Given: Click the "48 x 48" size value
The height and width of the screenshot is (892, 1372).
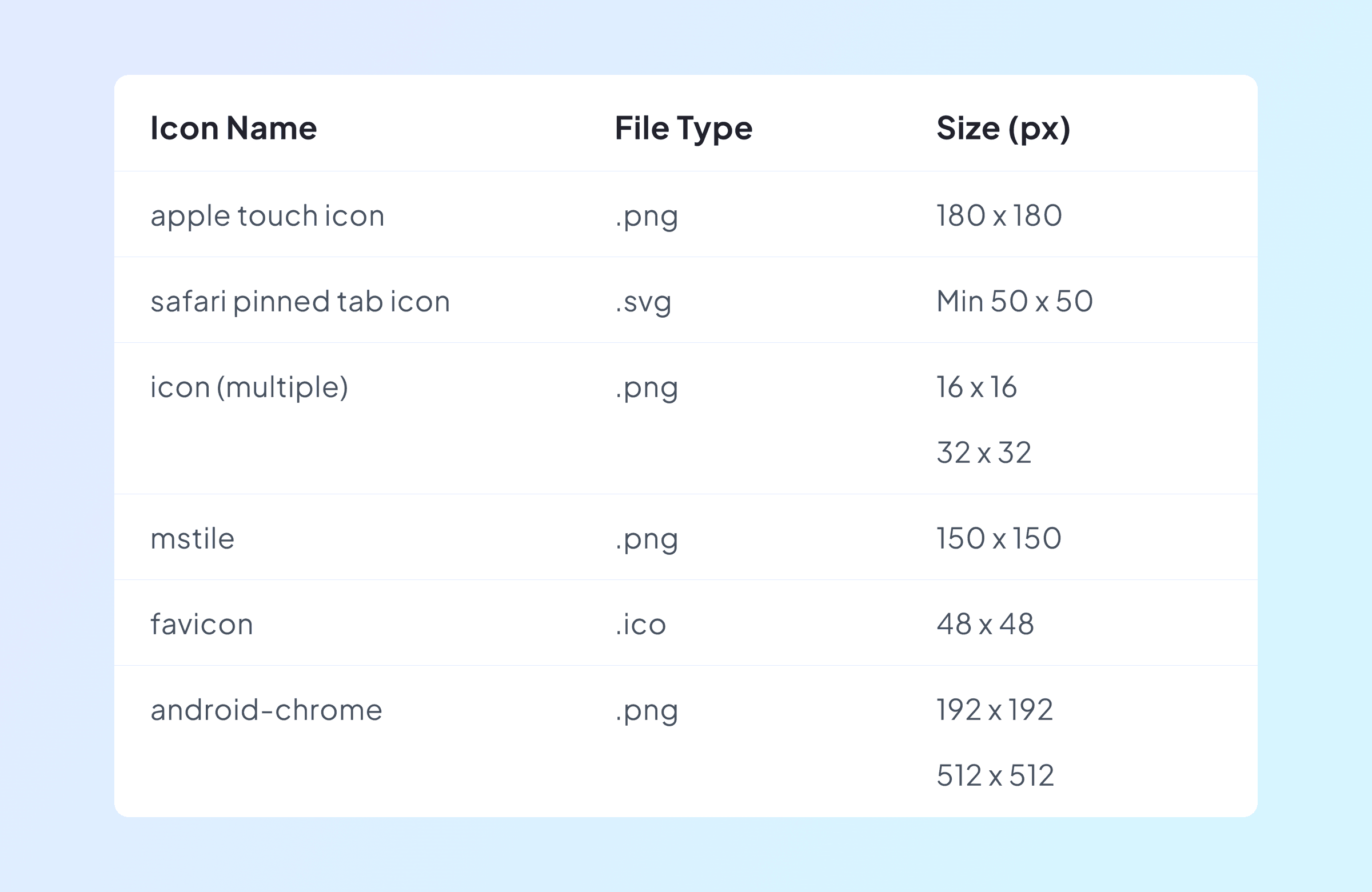Looking at the screenshot, I should (984, 624).
